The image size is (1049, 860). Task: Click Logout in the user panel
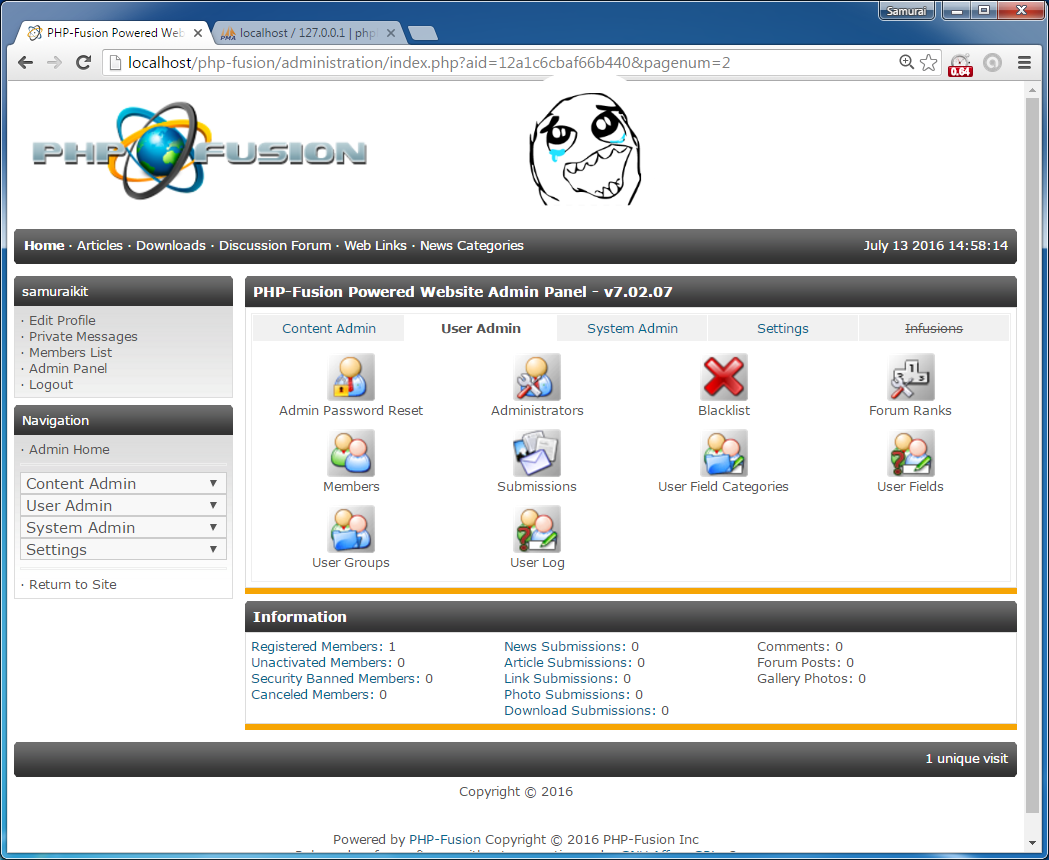click(51, 385)
